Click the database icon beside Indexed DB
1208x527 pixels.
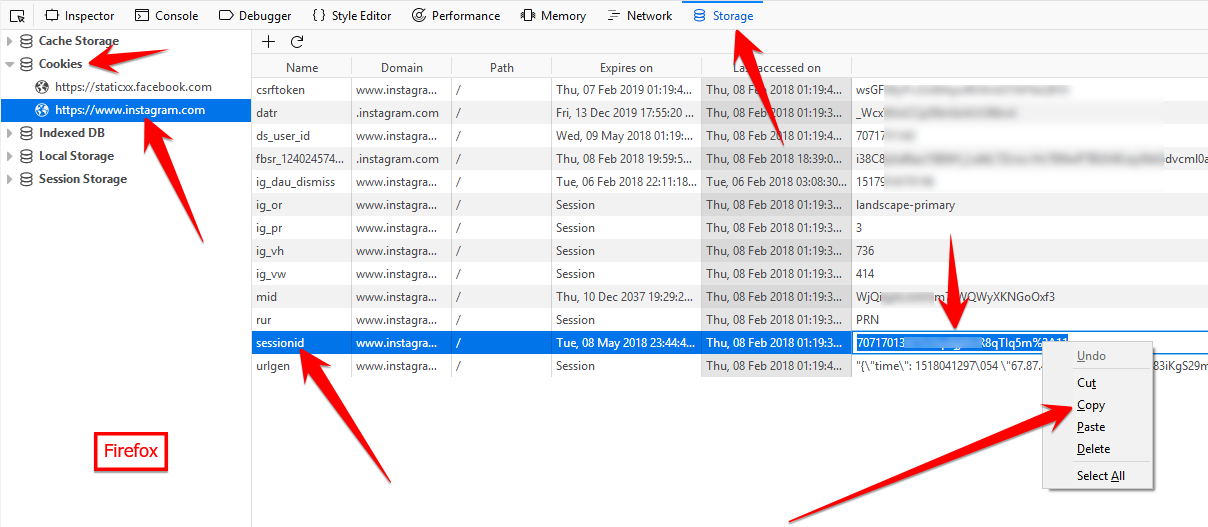click(26, 133)
